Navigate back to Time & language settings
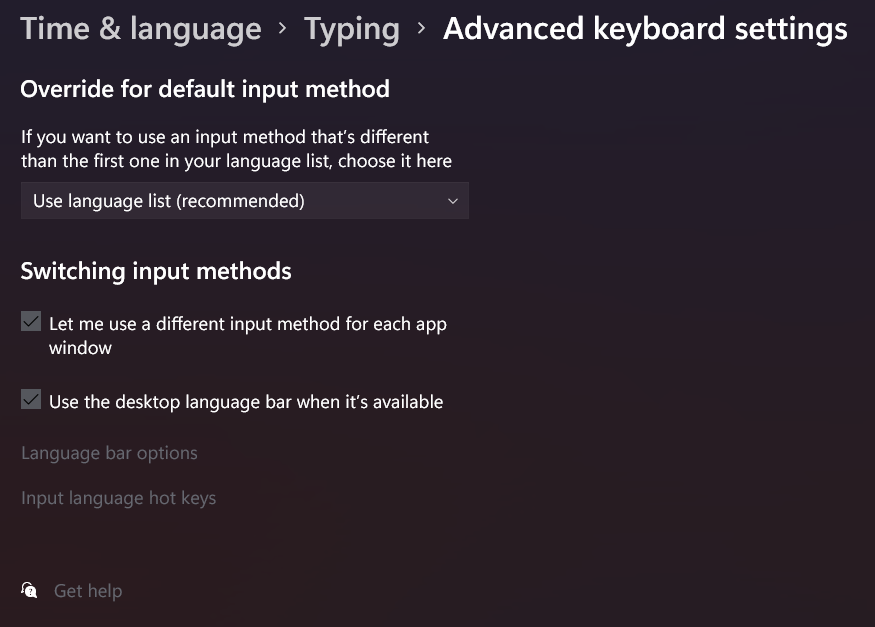The height and width of the screenshot is (627, 875). pos(140,28)
